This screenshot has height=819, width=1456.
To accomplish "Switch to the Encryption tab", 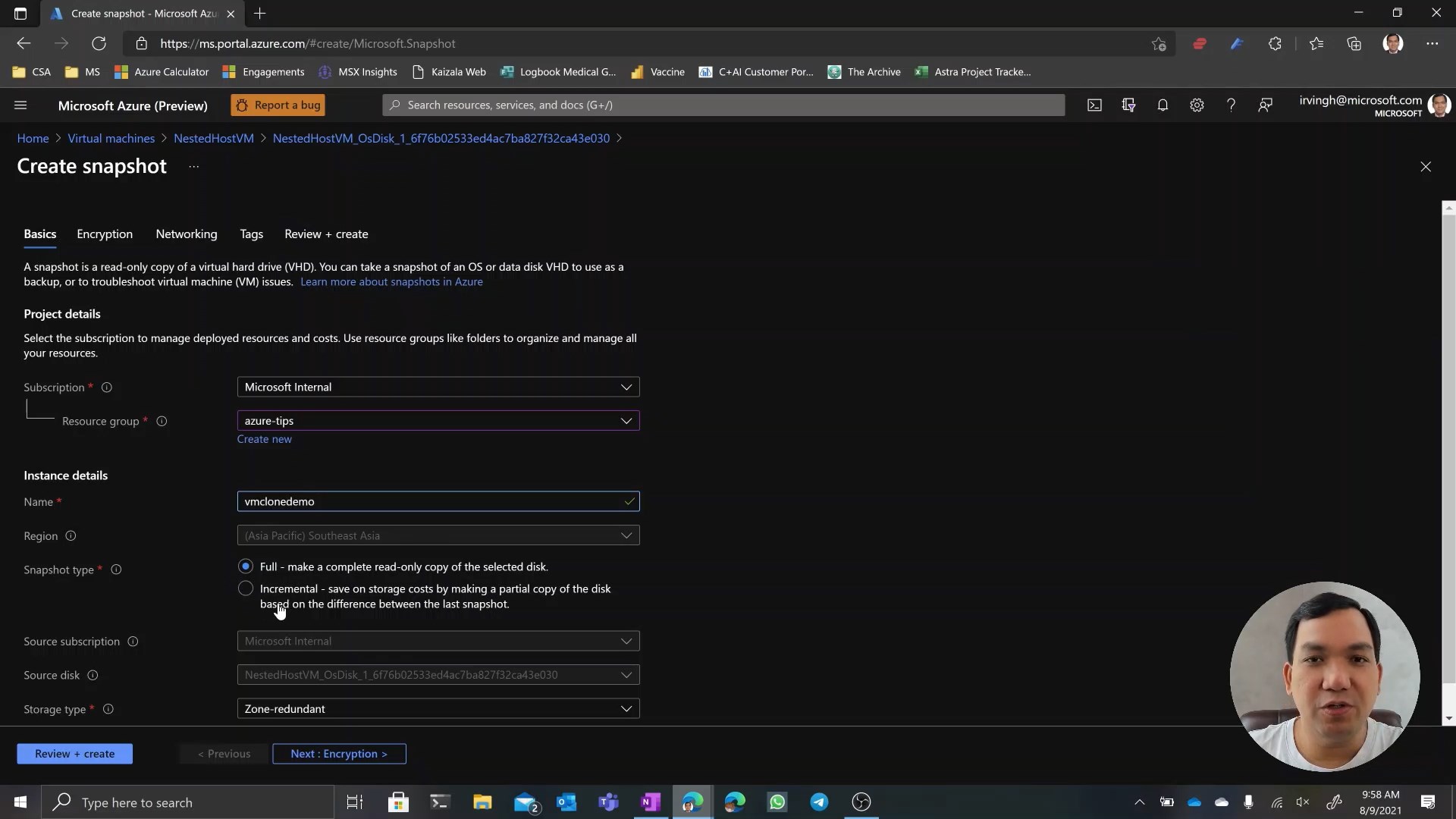I will [105, 234].
